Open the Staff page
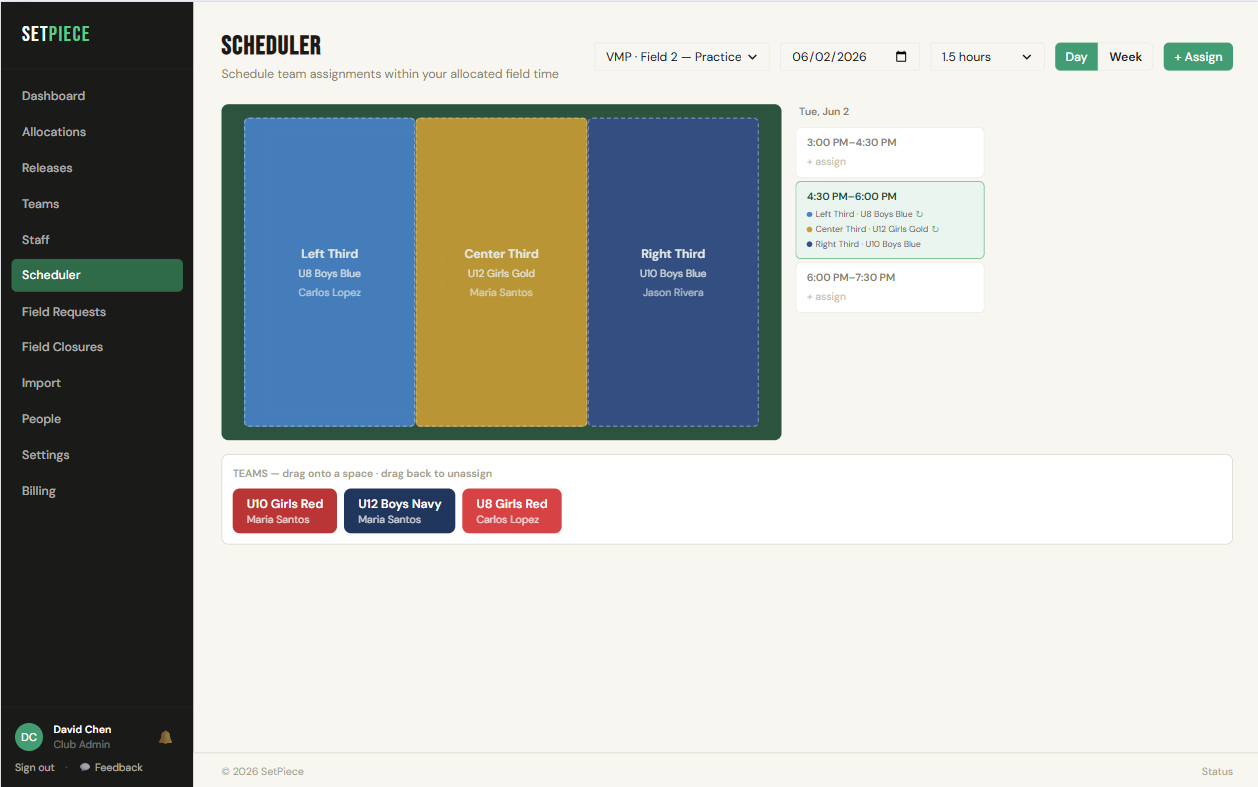 pos(97,240)
